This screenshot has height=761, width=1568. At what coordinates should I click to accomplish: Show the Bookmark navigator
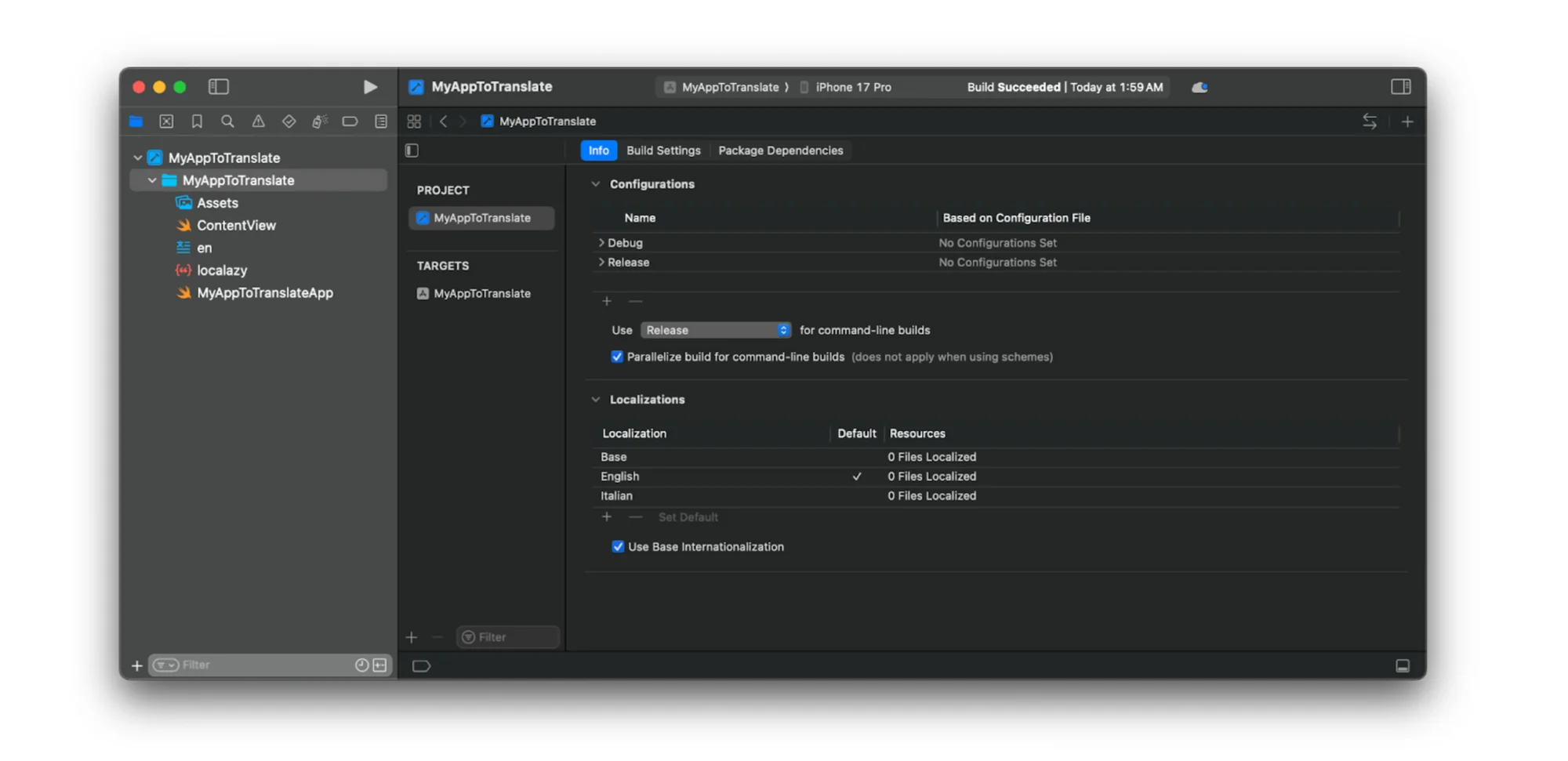pyautogui.click(x=197, y=121)
